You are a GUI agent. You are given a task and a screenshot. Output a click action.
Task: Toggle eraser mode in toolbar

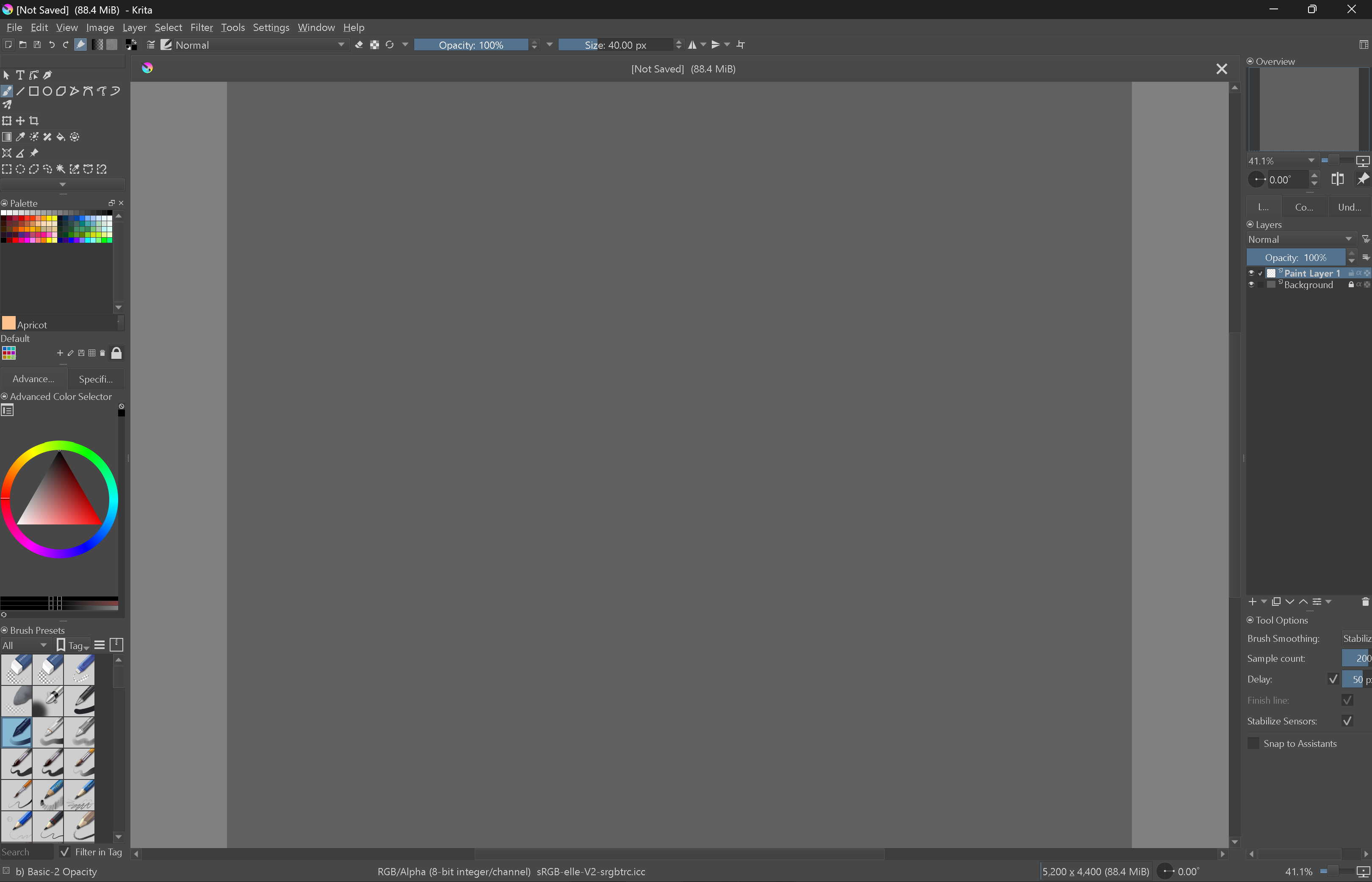click(x=360, y=44)
